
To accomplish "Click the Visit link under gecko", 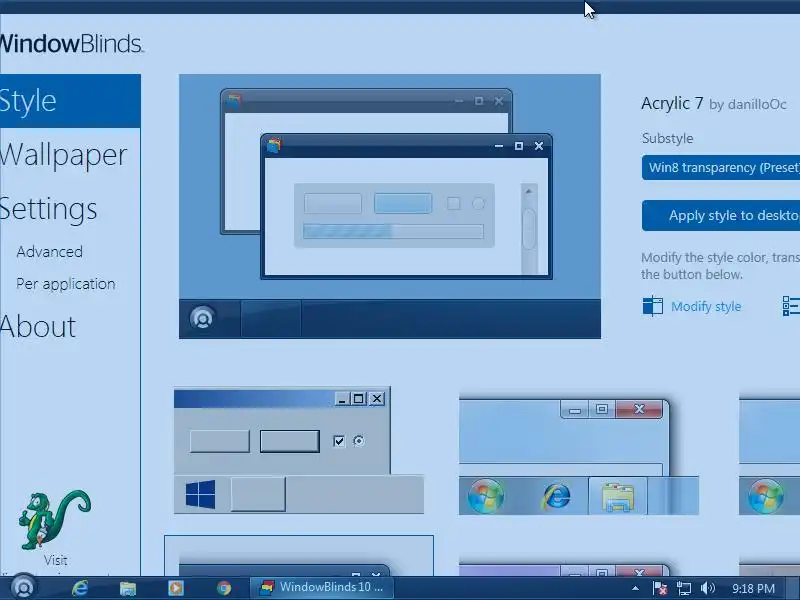I will tap(55, 560).
